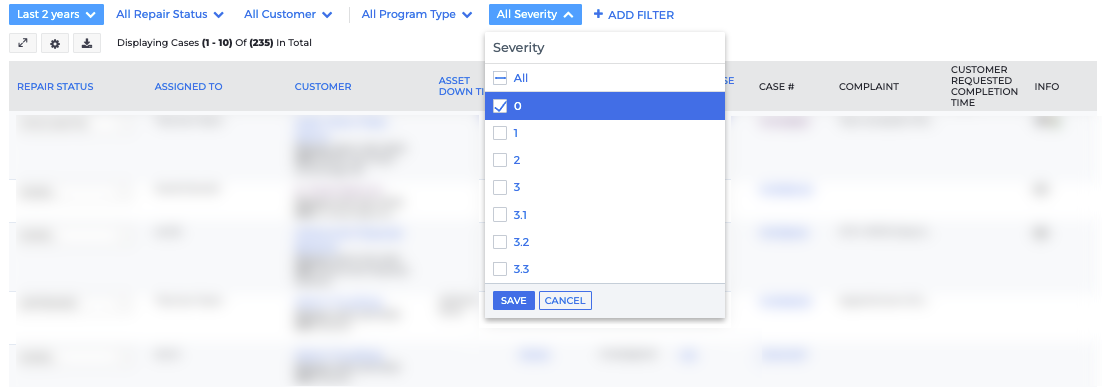
Task: Toggle the All severity checkbox
Action: (x=500, y=78)
